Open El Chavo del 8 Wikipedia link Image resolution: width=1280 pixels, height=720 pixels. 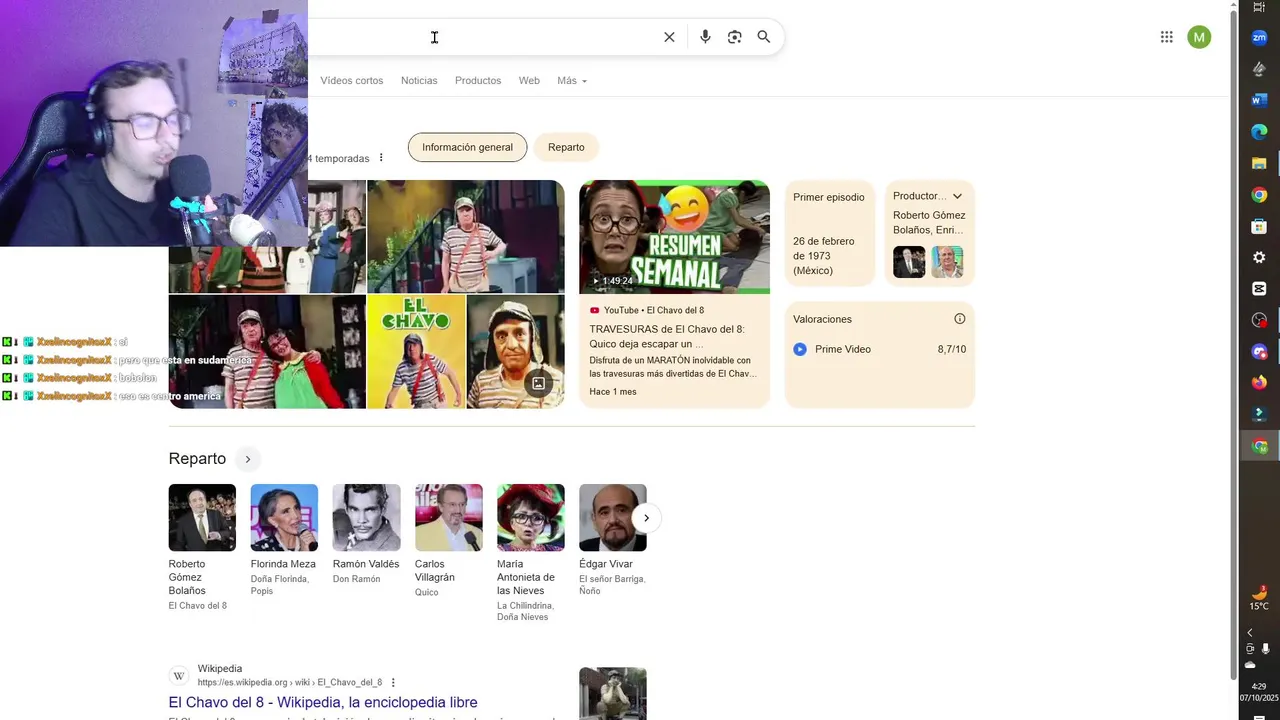pos(323,702)
